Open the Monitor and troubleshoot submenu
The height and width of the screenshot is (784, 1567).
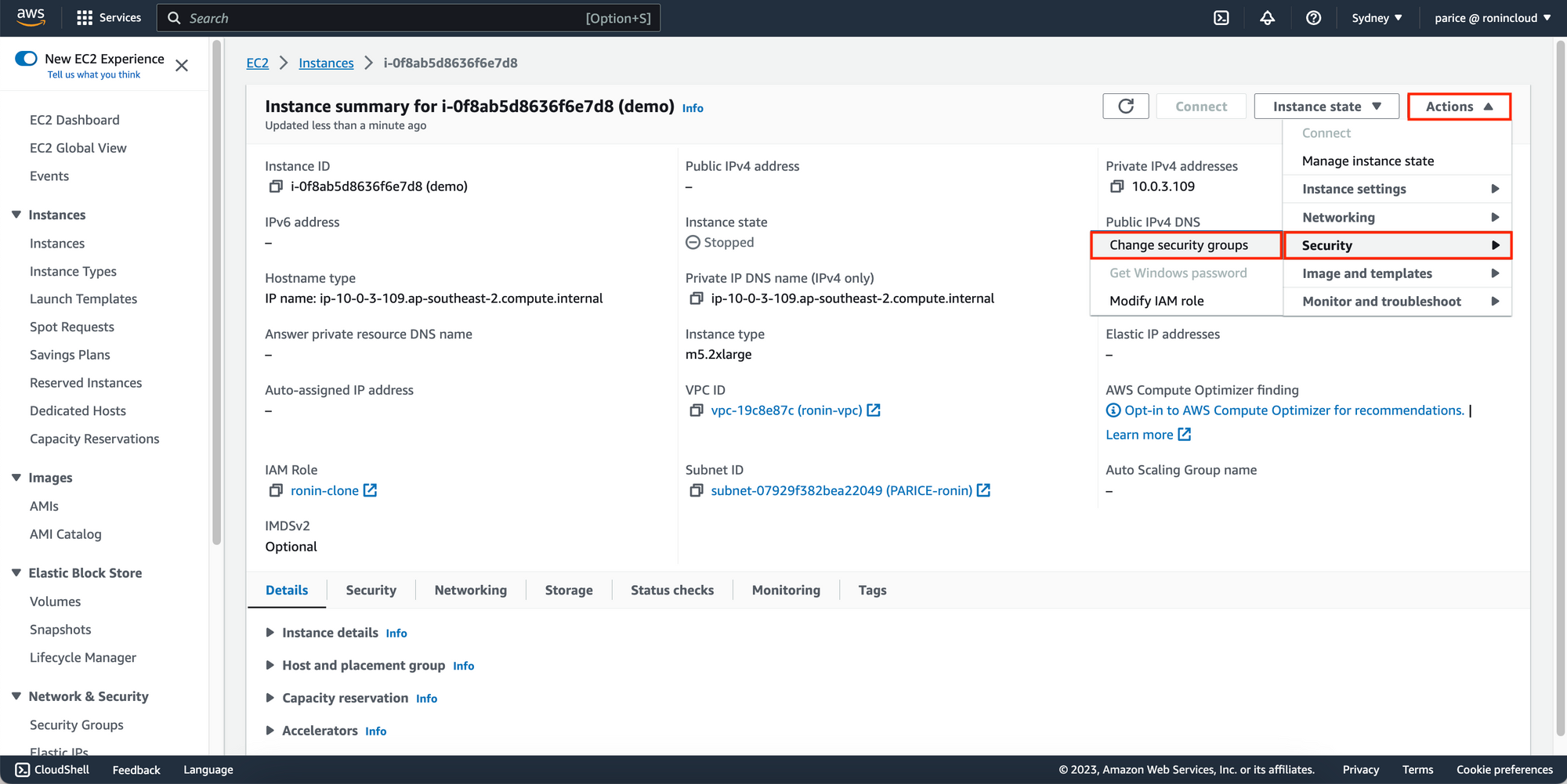pos(1397,302)
